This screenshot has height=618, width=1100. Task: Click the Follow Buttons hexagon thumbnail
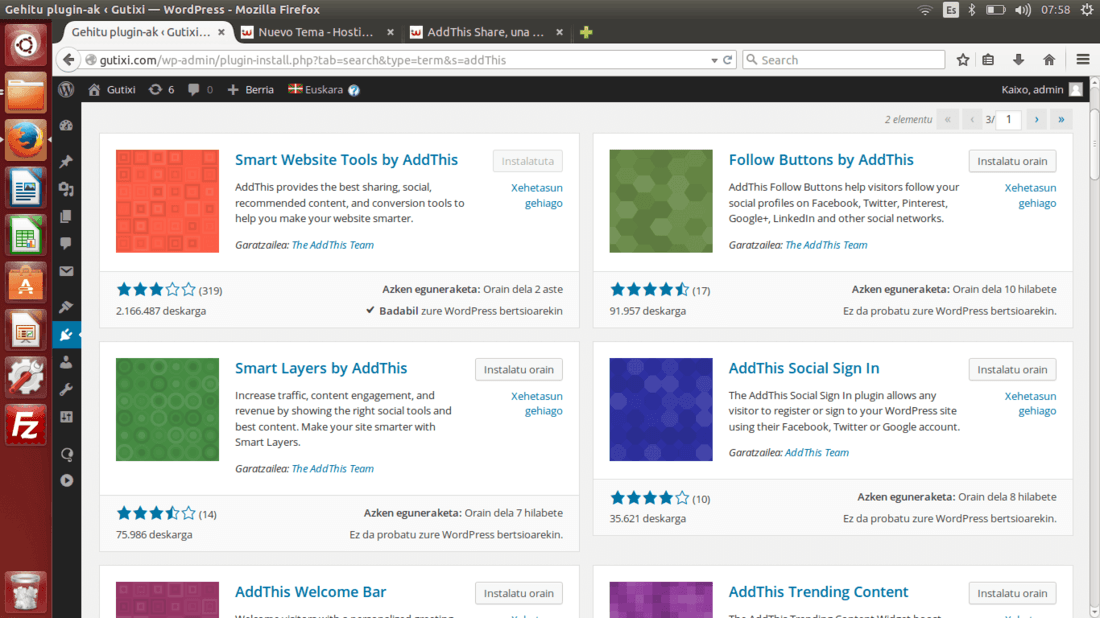661,201
